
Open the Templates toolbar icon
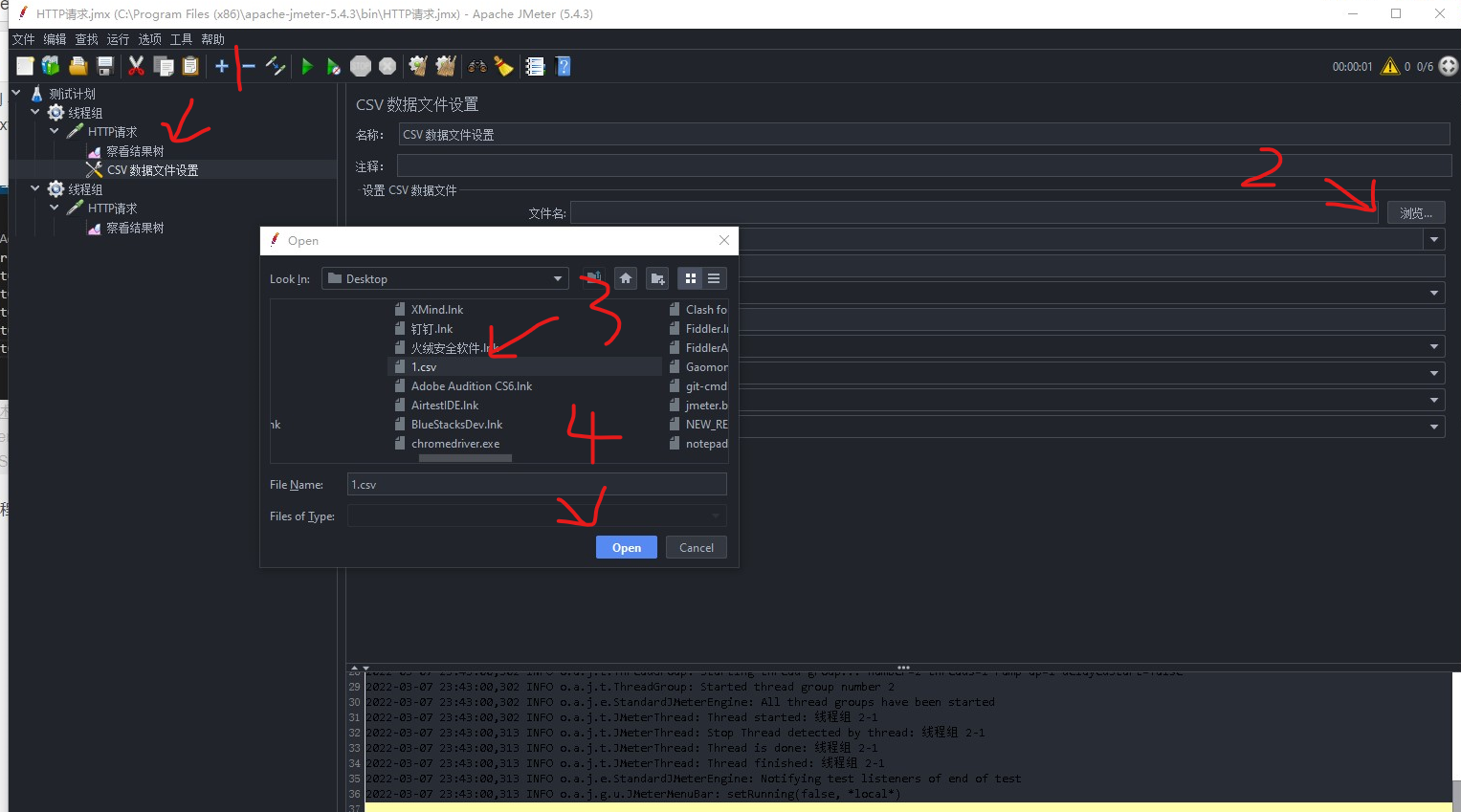click(x=51, y=66)
